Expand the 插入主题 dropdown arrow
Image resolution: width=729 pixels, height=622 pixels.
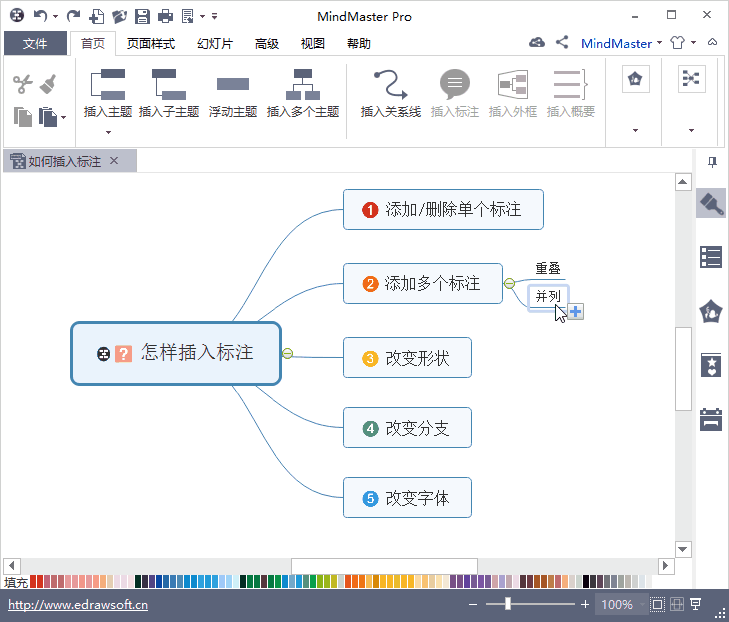pyautogui.click(x=108, y=132)
